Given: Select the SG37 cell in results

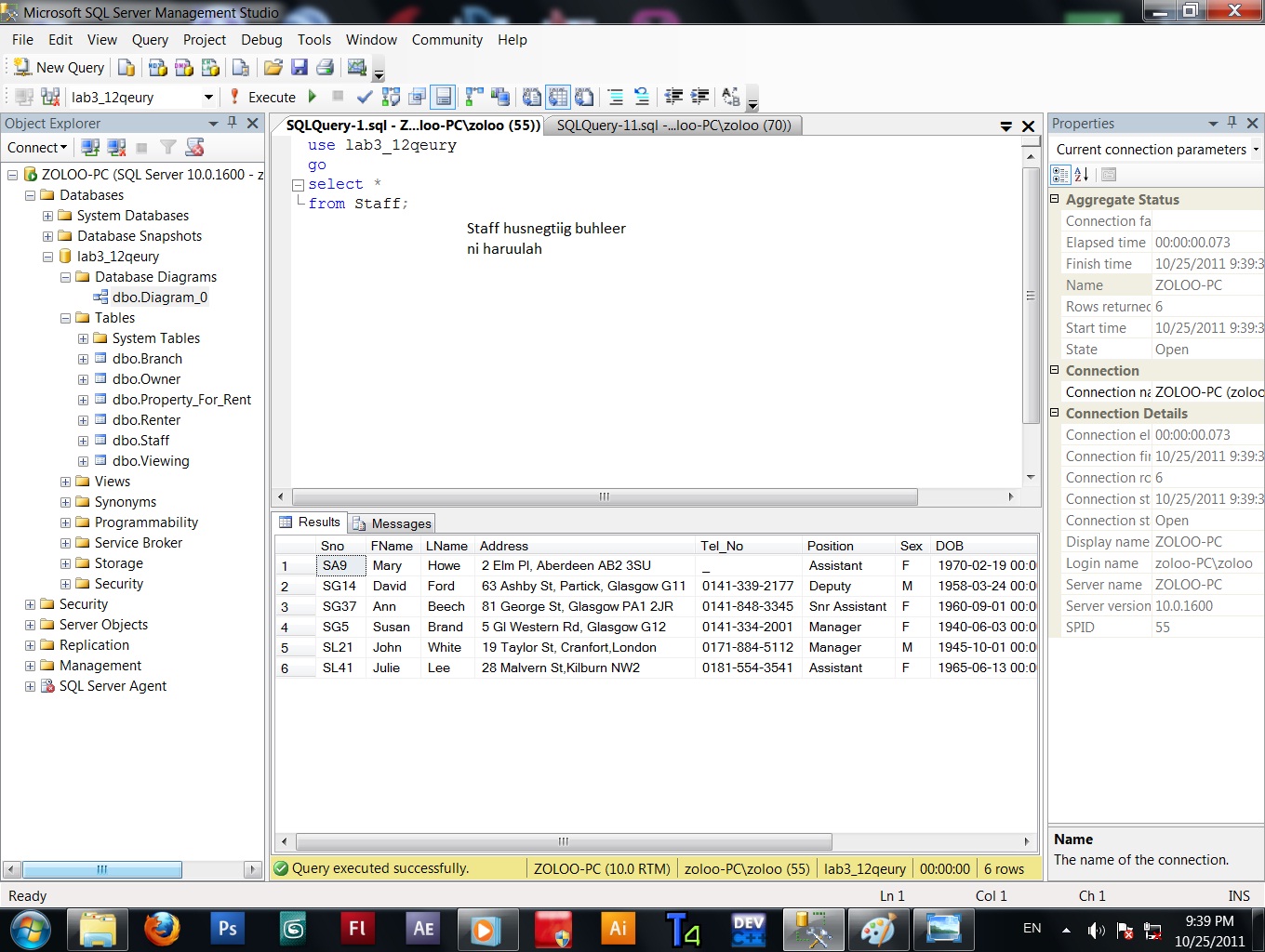Looking at the screenshot, I should (x=340, y=606).
